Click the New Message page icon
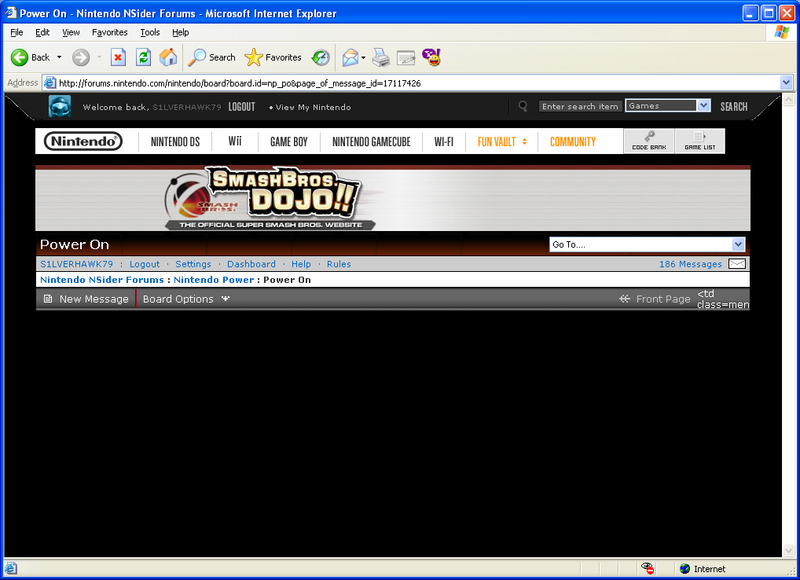Image resolution: width=800 pixels, height=580 pixels. click(48, 299)
